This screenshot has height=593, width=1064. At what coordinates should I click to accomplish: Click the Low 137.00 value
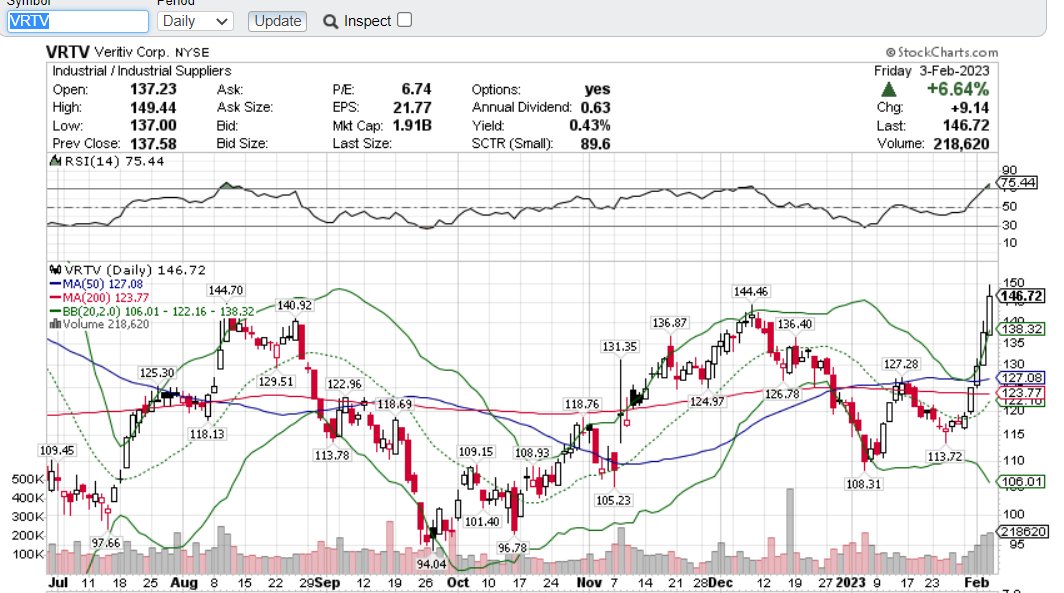[153, 126]
